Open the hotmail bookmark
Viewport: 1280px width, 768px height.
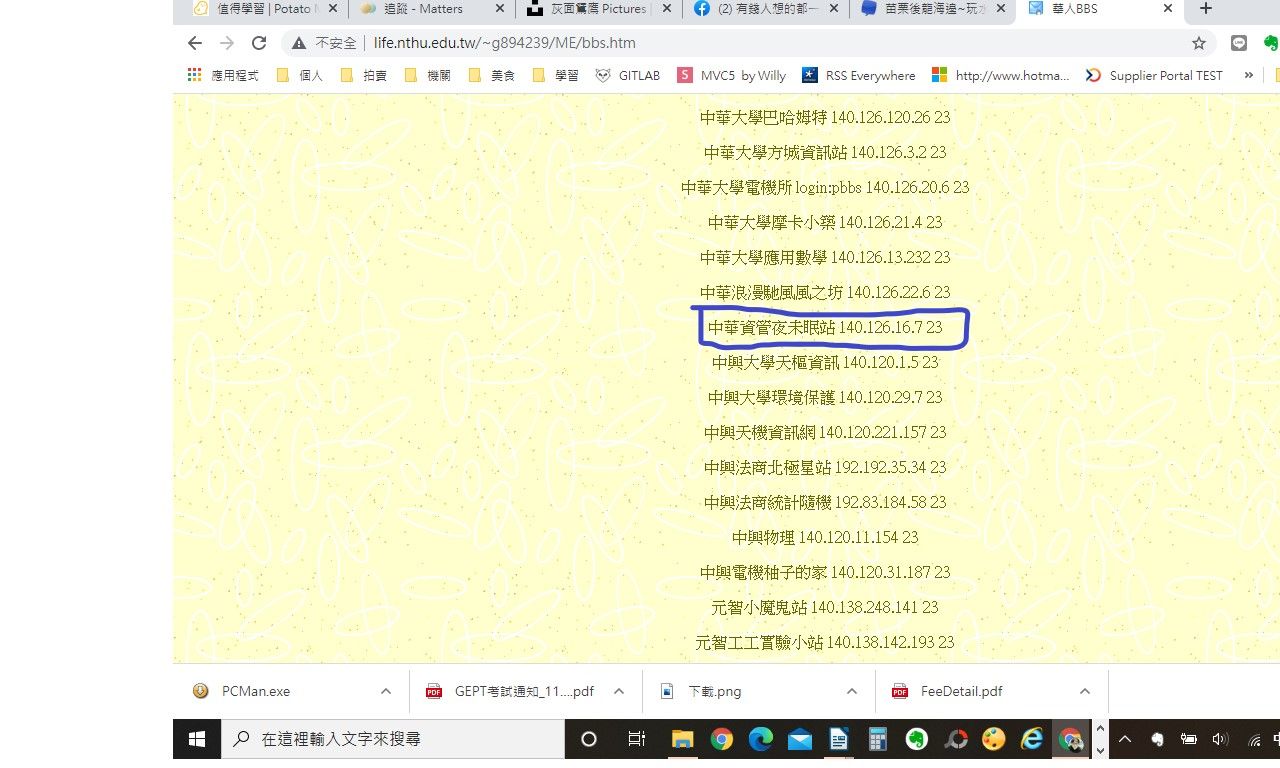tap(1001, 75)
